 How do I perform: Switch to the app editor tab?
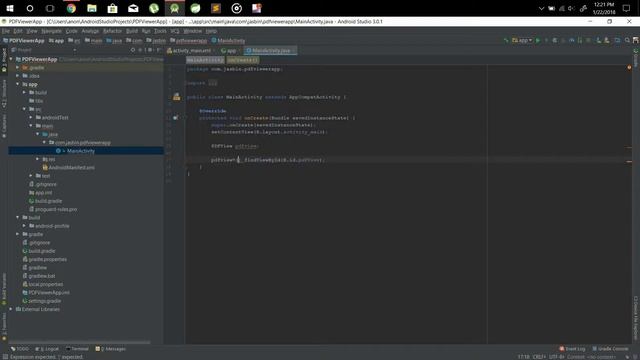tap(229, 51)
